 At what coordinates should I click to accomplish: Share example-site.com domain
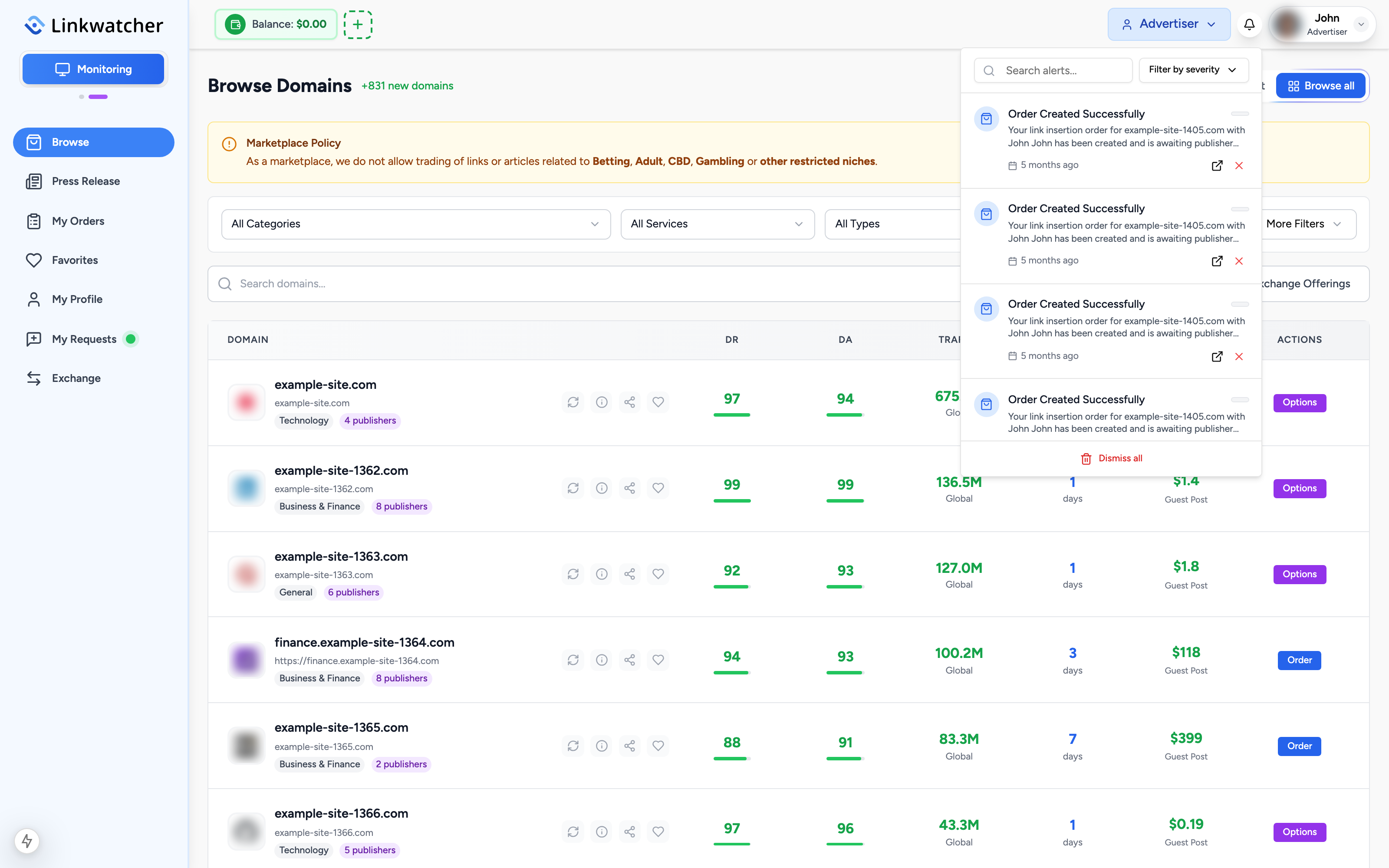[630, 402]
